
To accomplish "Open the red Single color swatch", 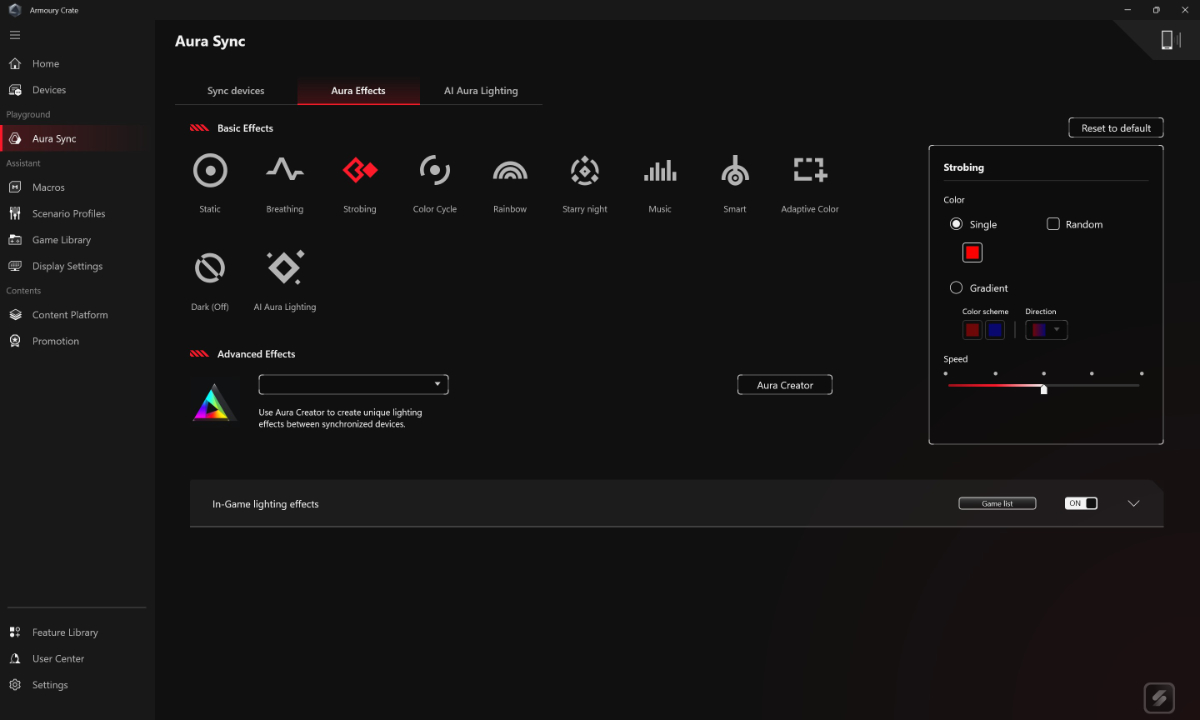I will [972, 253].
